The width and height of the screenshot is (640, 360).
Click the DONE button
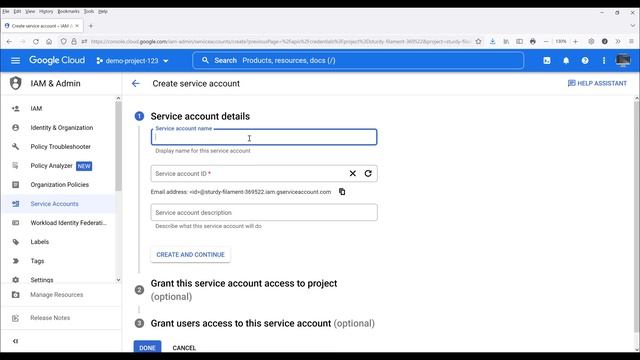point(147,347)
